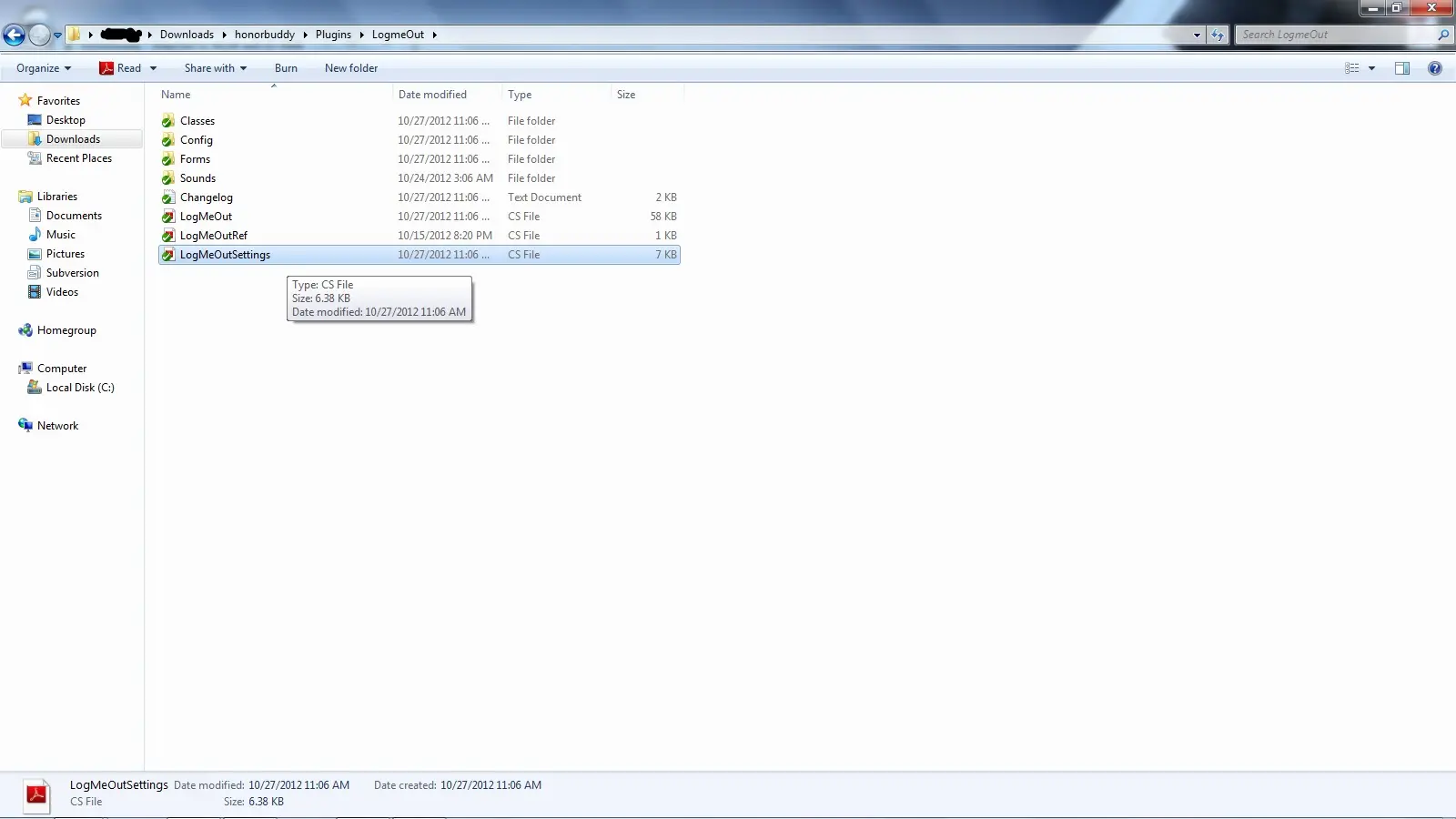
Task: Sort files by Date modified column
Action: pos(432,95)
